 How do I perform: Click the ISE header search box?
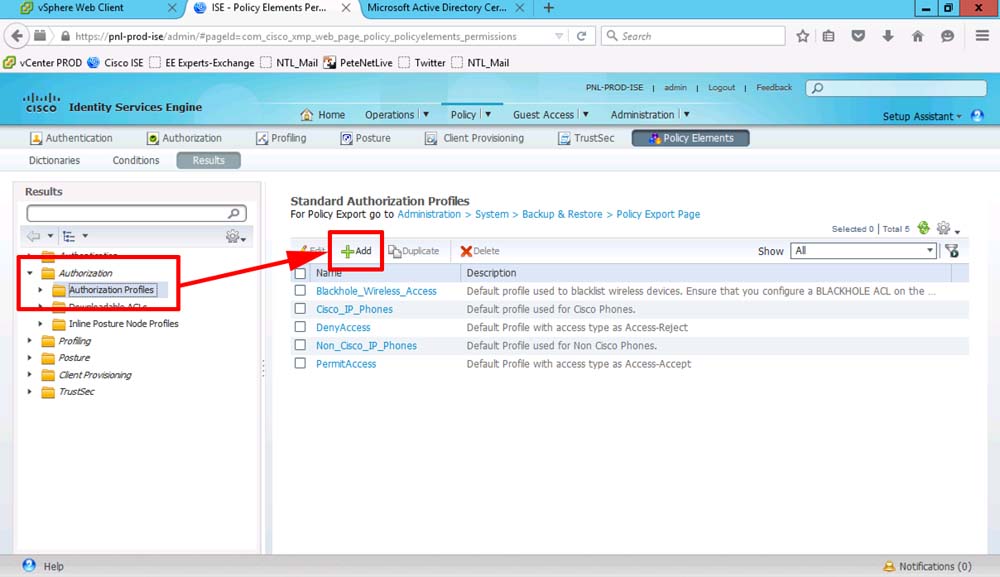pos(896,87)
